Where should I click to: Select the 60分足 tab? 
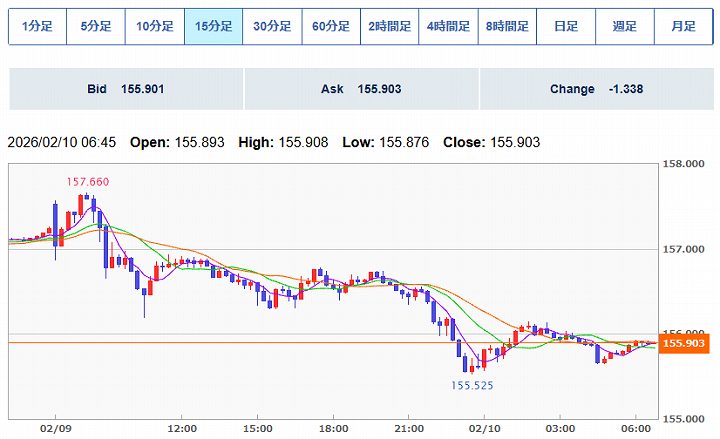tap(331, 27)
